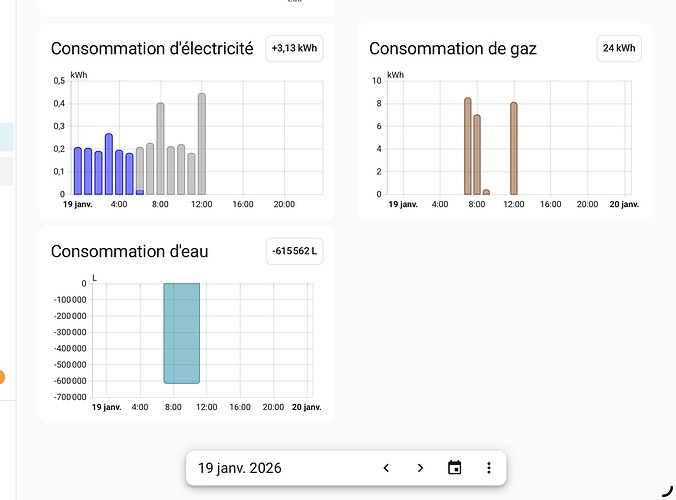Click the tiny gas bar after 8:00
The image size is (676, 500).
click(486, 192)
